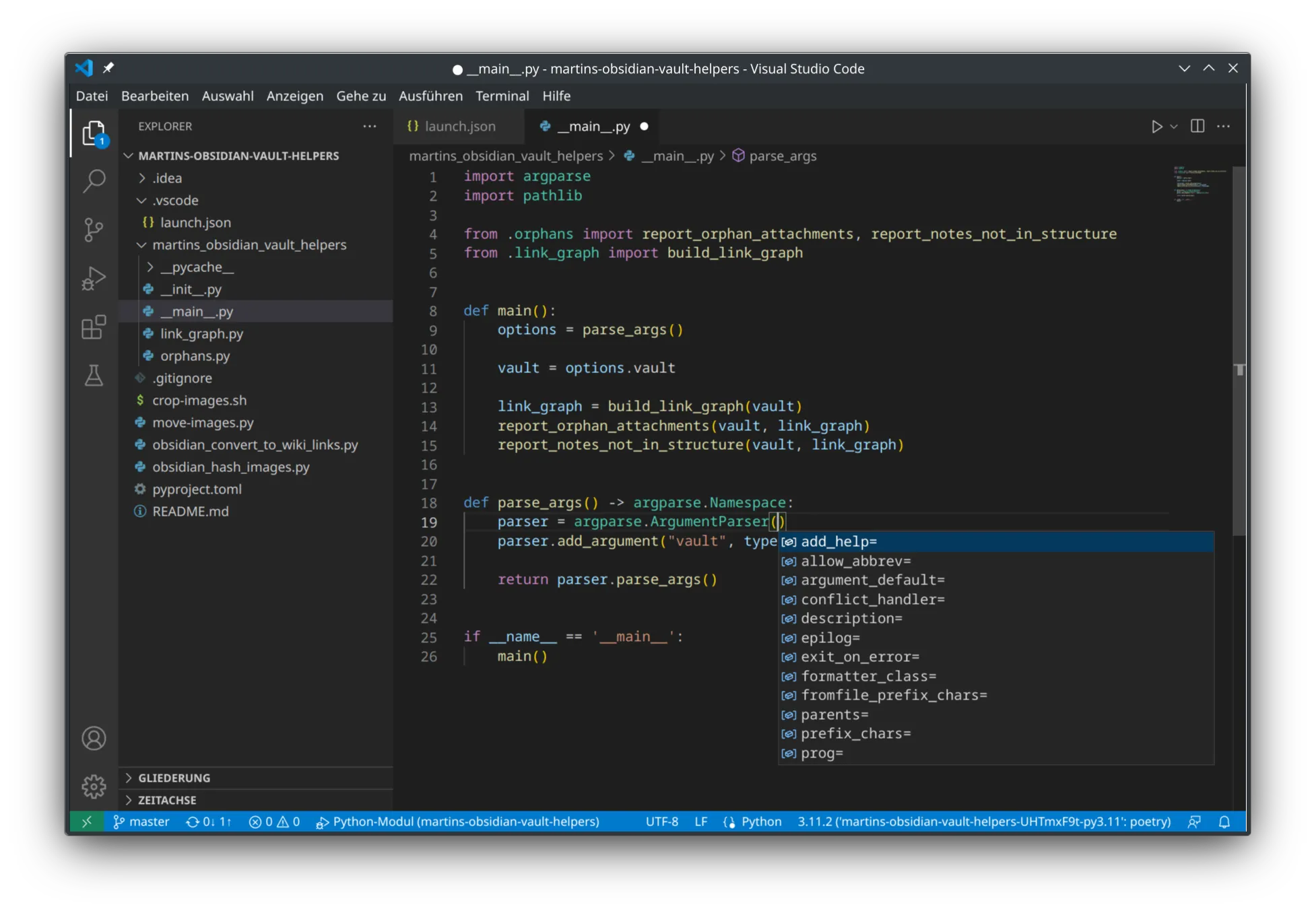
Task: Open the Extensions view
Action: tap(94, 327)
